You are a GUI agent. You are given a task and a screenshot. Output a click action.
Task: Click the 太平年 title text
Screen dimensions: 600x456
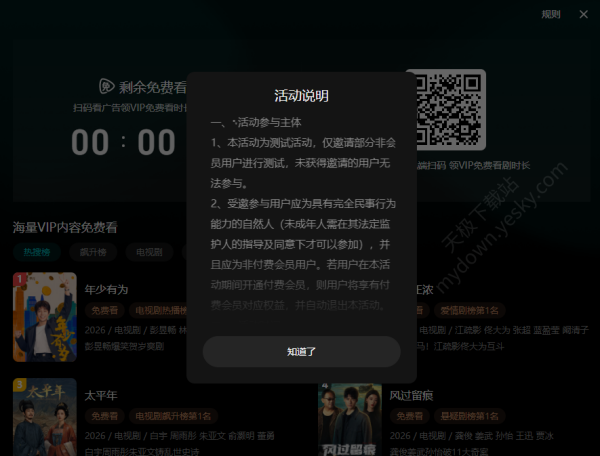[x=102, y=395]
